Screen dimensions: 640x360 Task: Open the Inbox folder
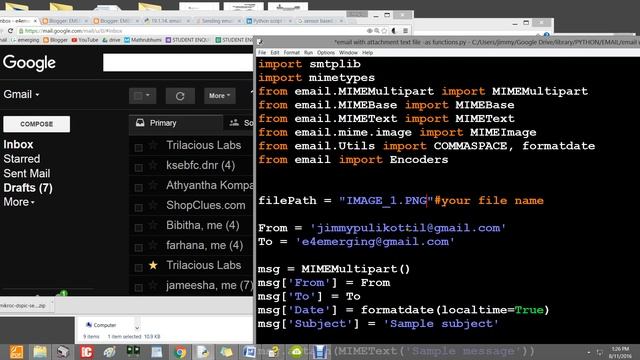[18, 144]
